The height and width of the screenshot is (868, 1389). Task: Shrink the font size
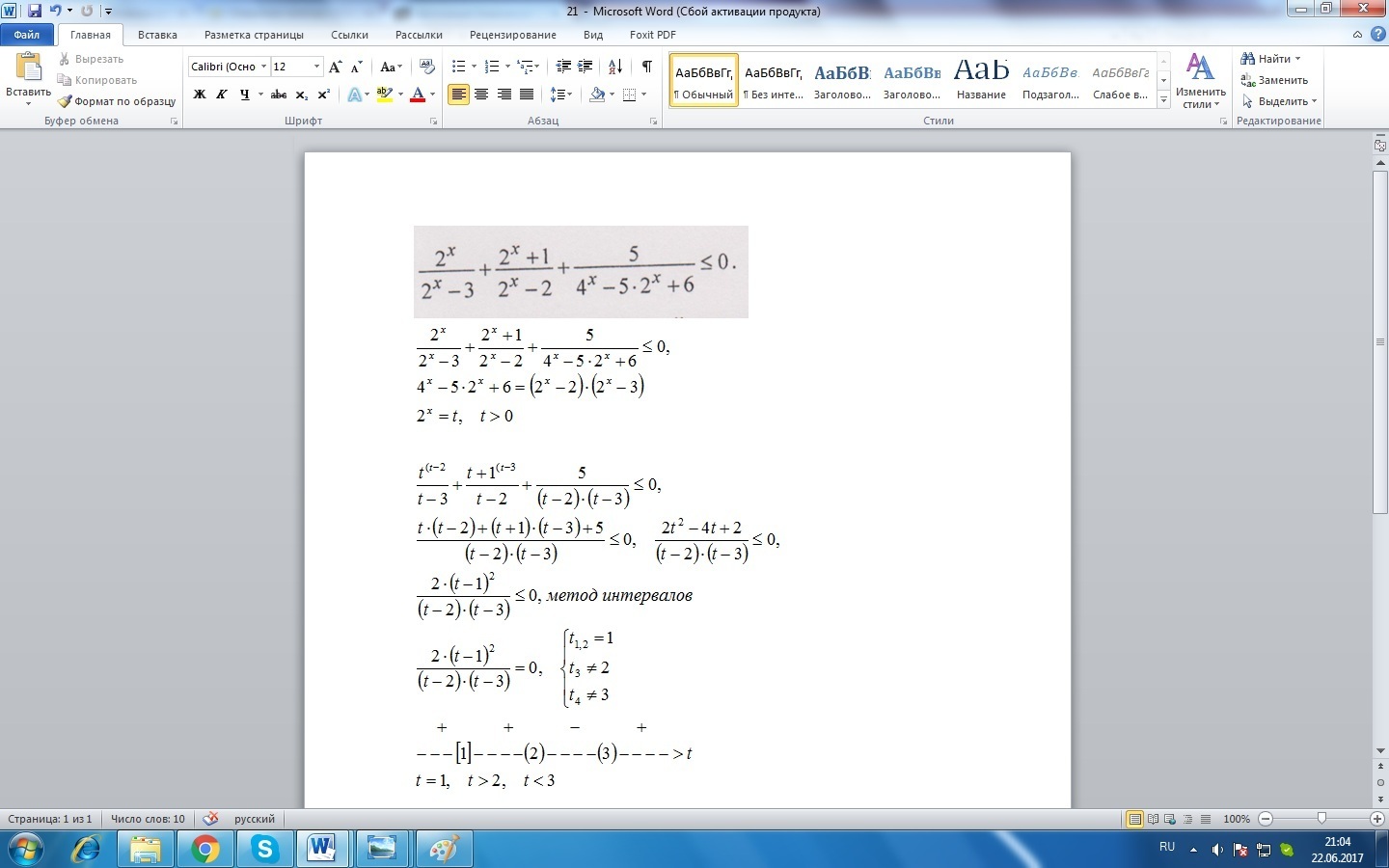(x=357, y=67)
